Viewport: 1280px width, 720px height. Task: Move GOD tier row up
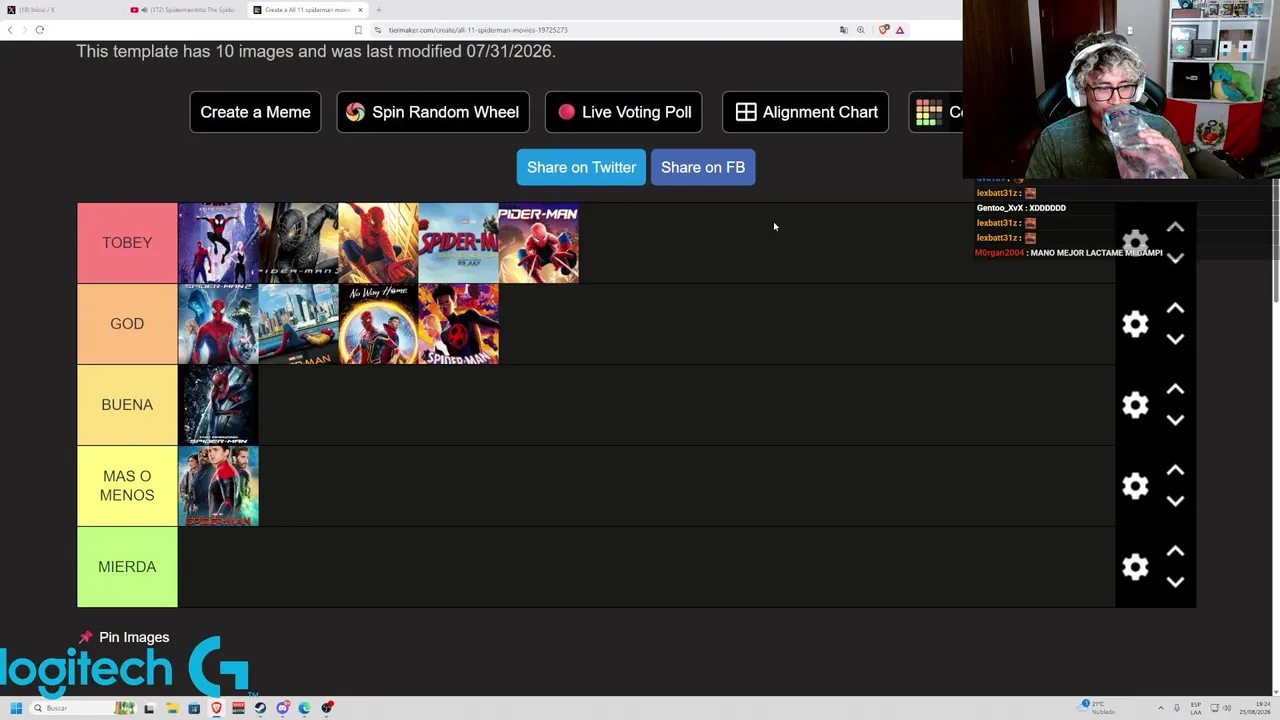(1175, 309)
